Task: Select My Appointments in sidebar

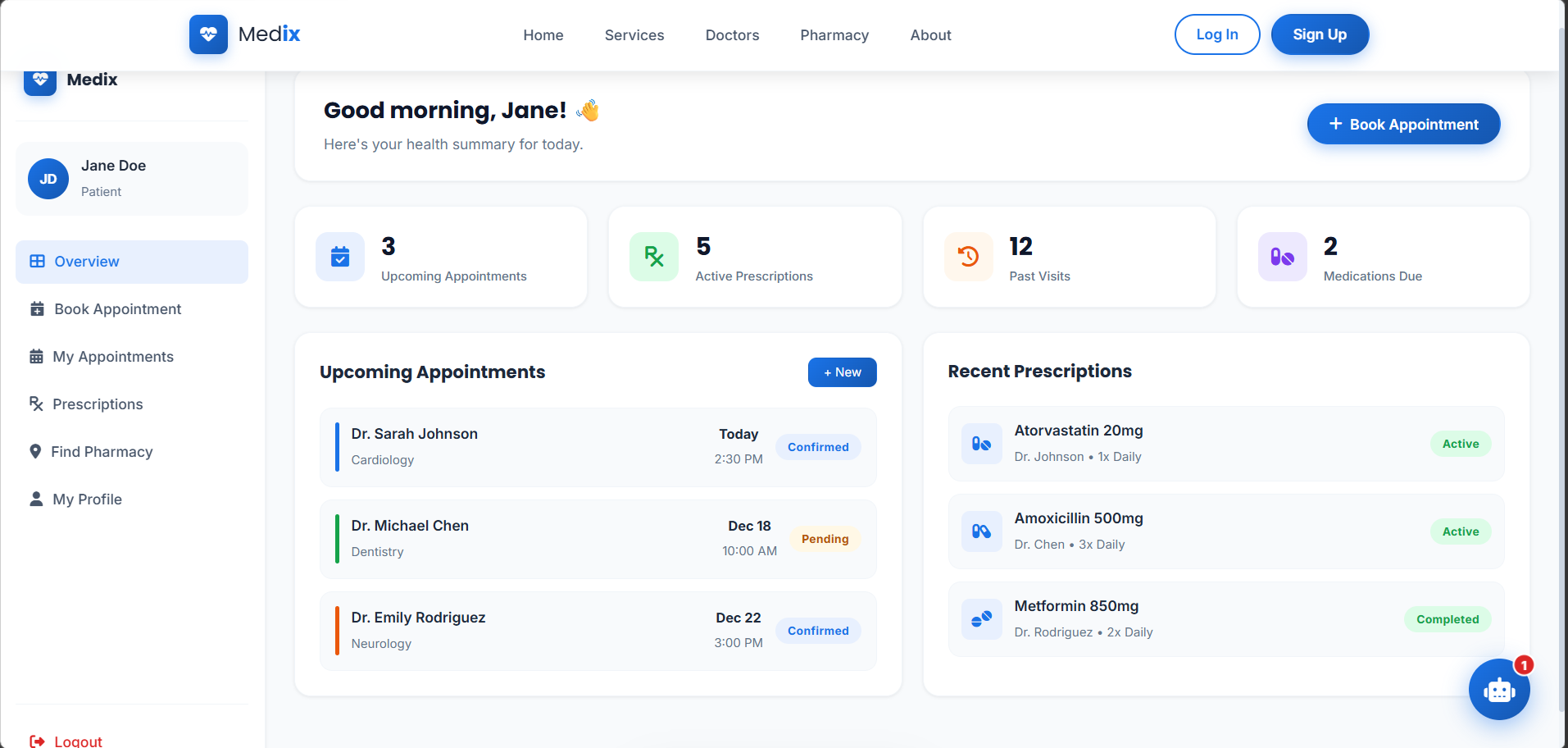Action: [113, 357]
